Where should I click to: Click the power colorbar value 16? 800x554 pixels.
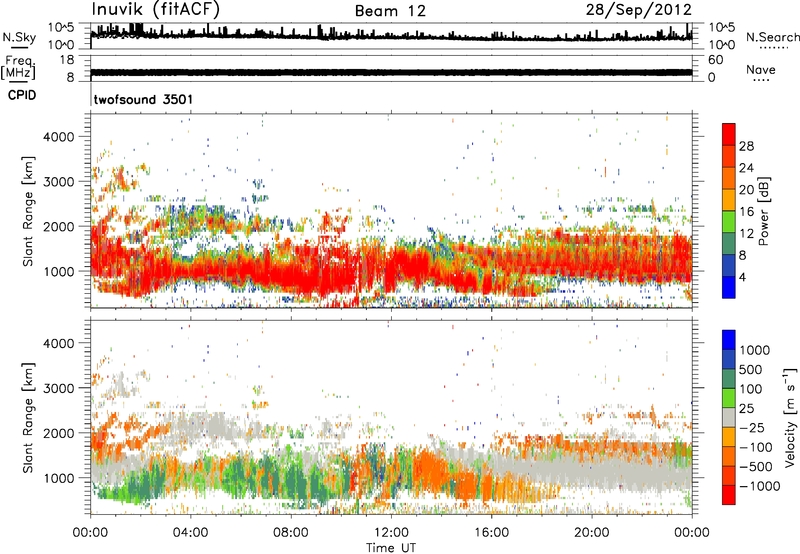pyautogui.click(x=746, y=212)
